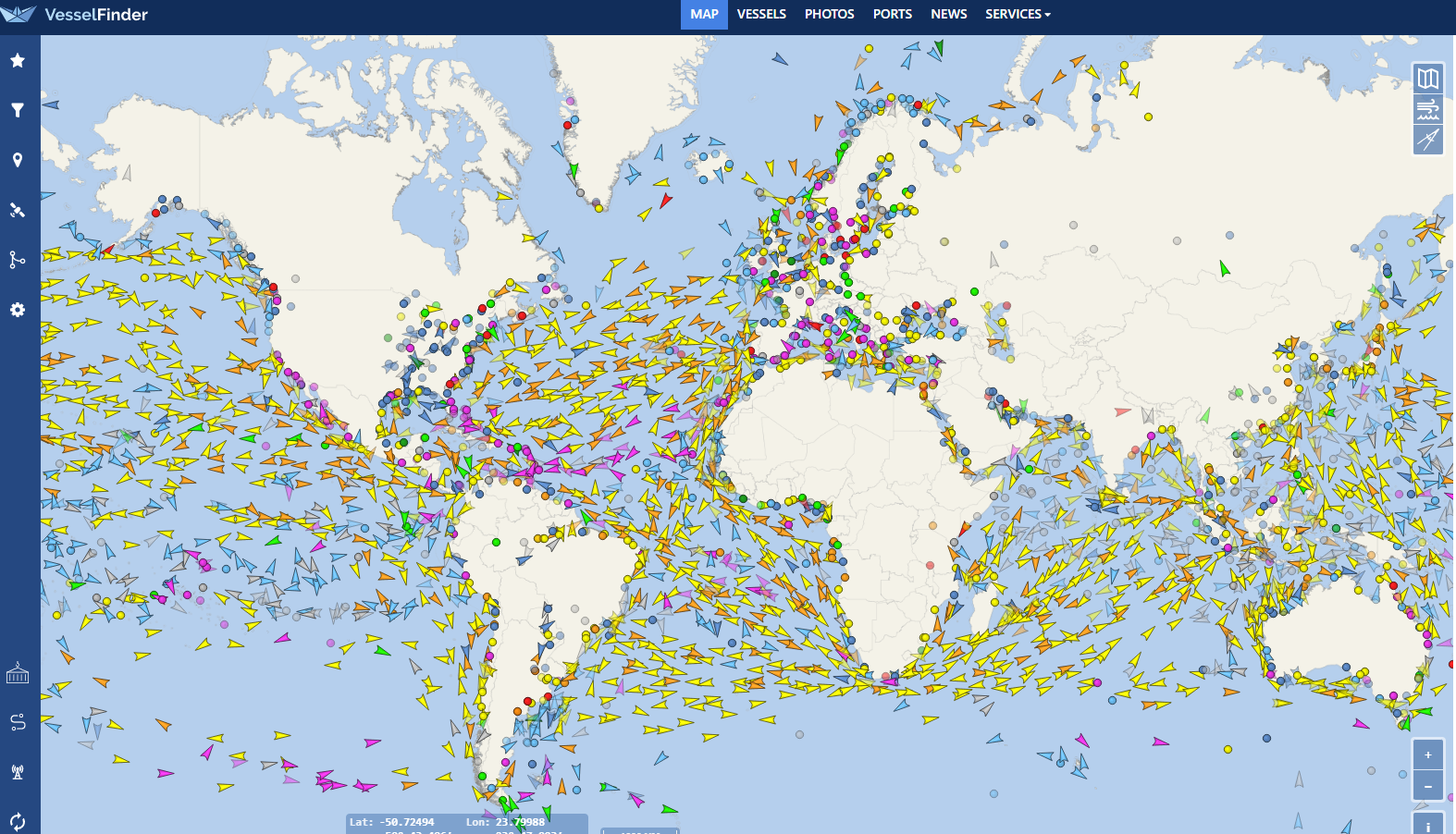The width and height of the screenshot is (1456, 834).
Task: Zoom in using the plus button
Action: 1428,754
